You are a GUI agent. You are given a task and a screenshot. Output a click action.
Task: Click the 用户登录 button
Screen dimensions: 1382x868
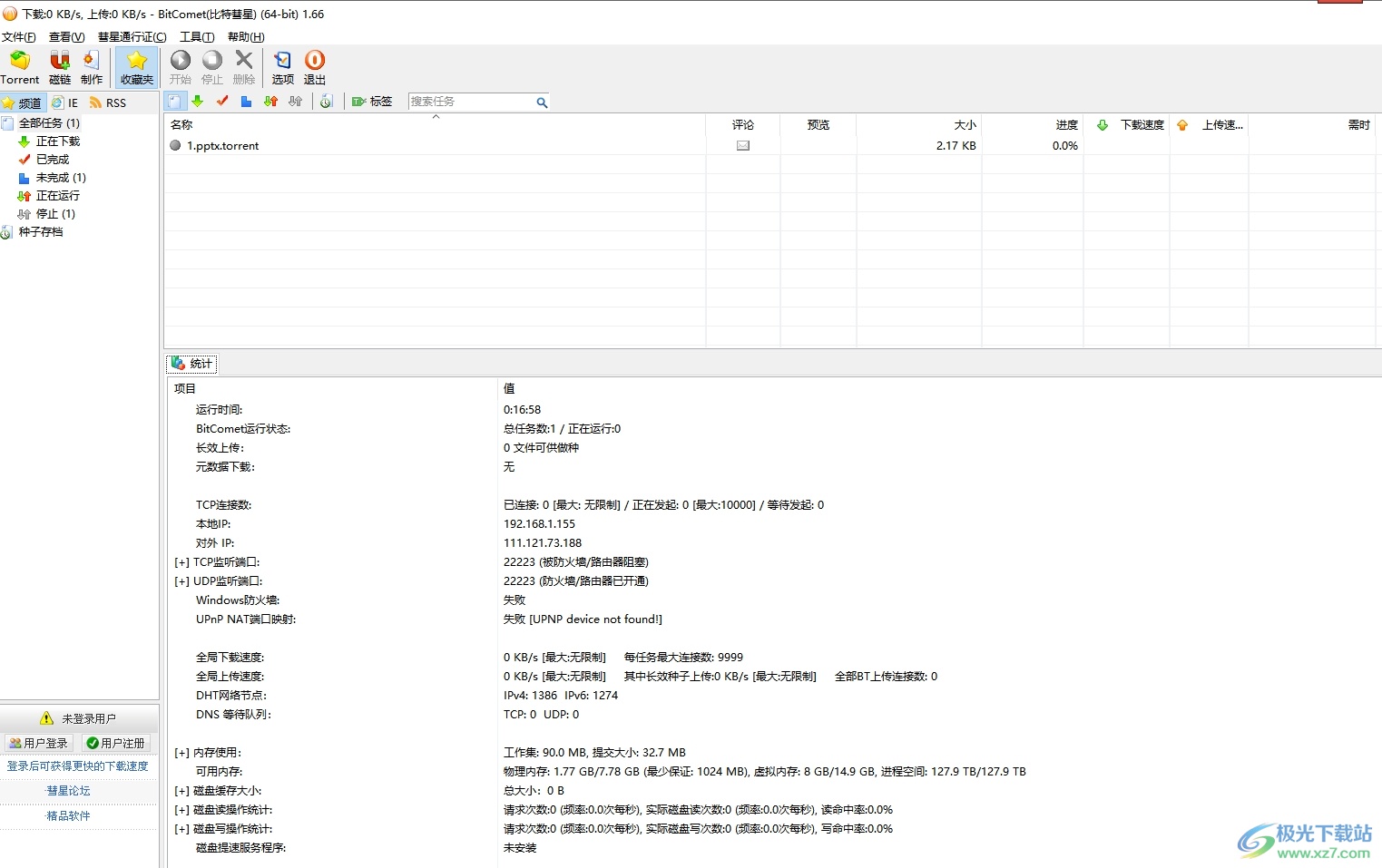click(x=38, y=743)
